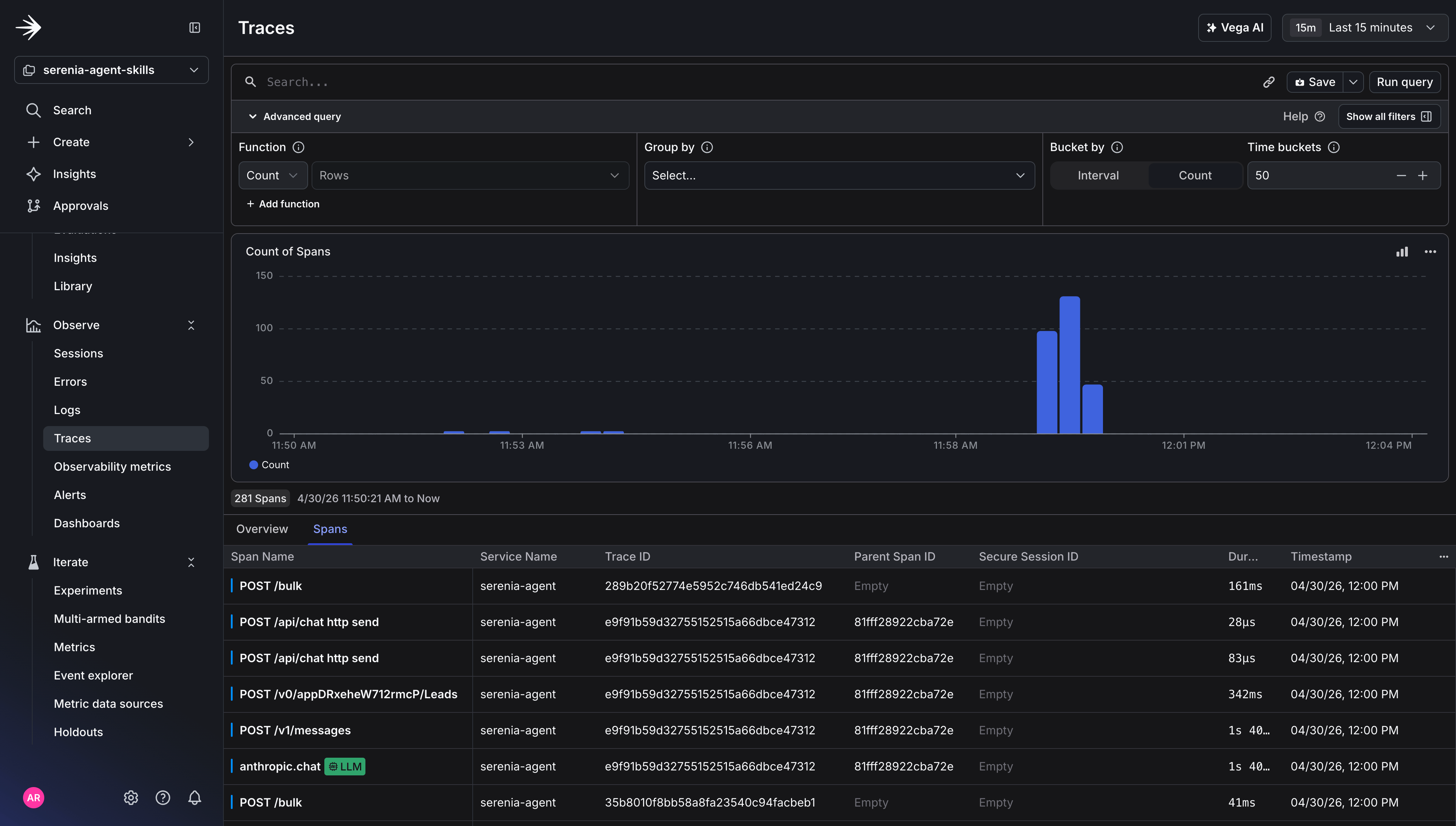Viewport: 1456px width, 826px height.
Task: Collapse Iterate section
Action: (191, 562)
